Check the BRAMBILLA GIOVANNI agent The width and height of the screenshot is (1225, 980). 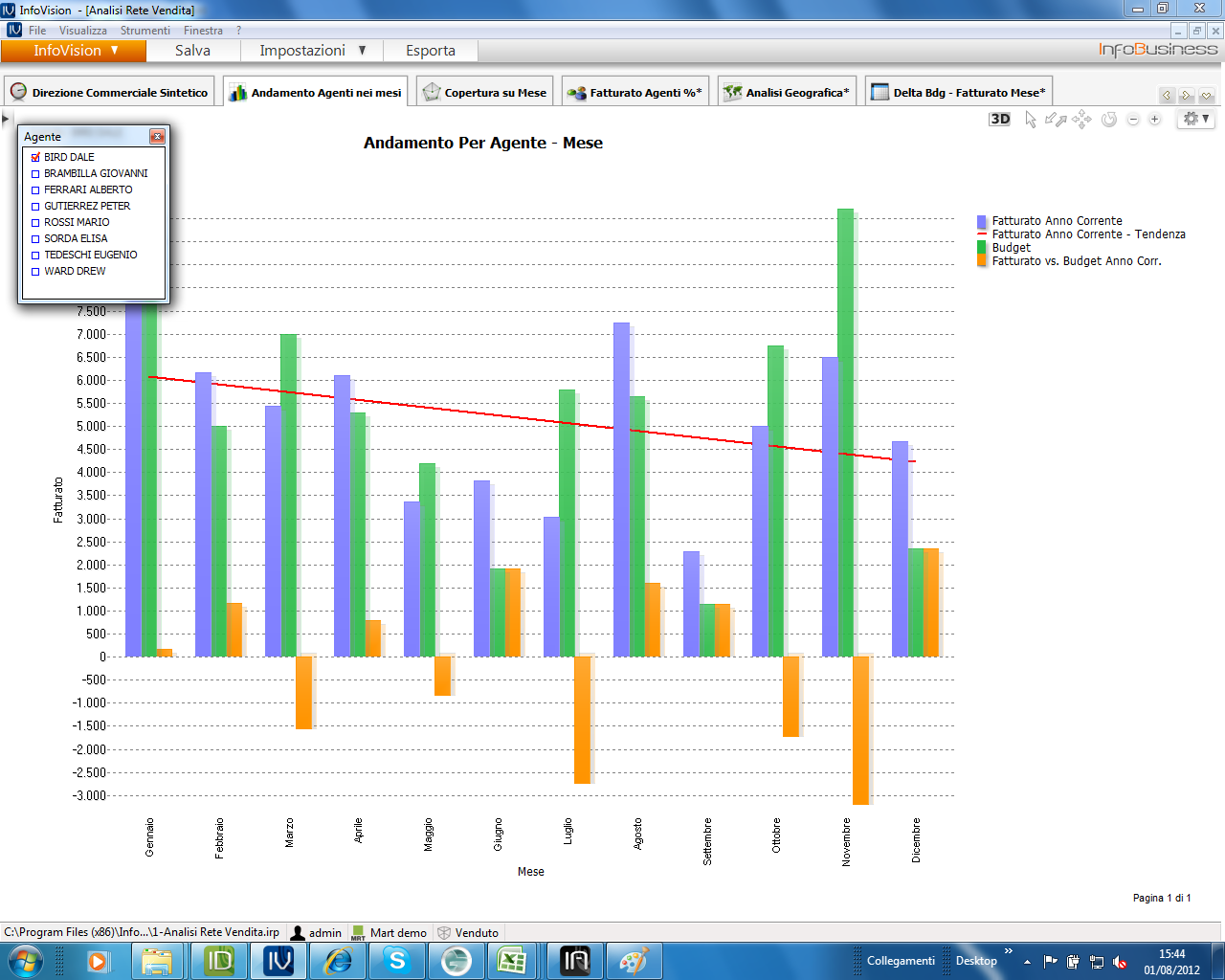coord(35,173)
